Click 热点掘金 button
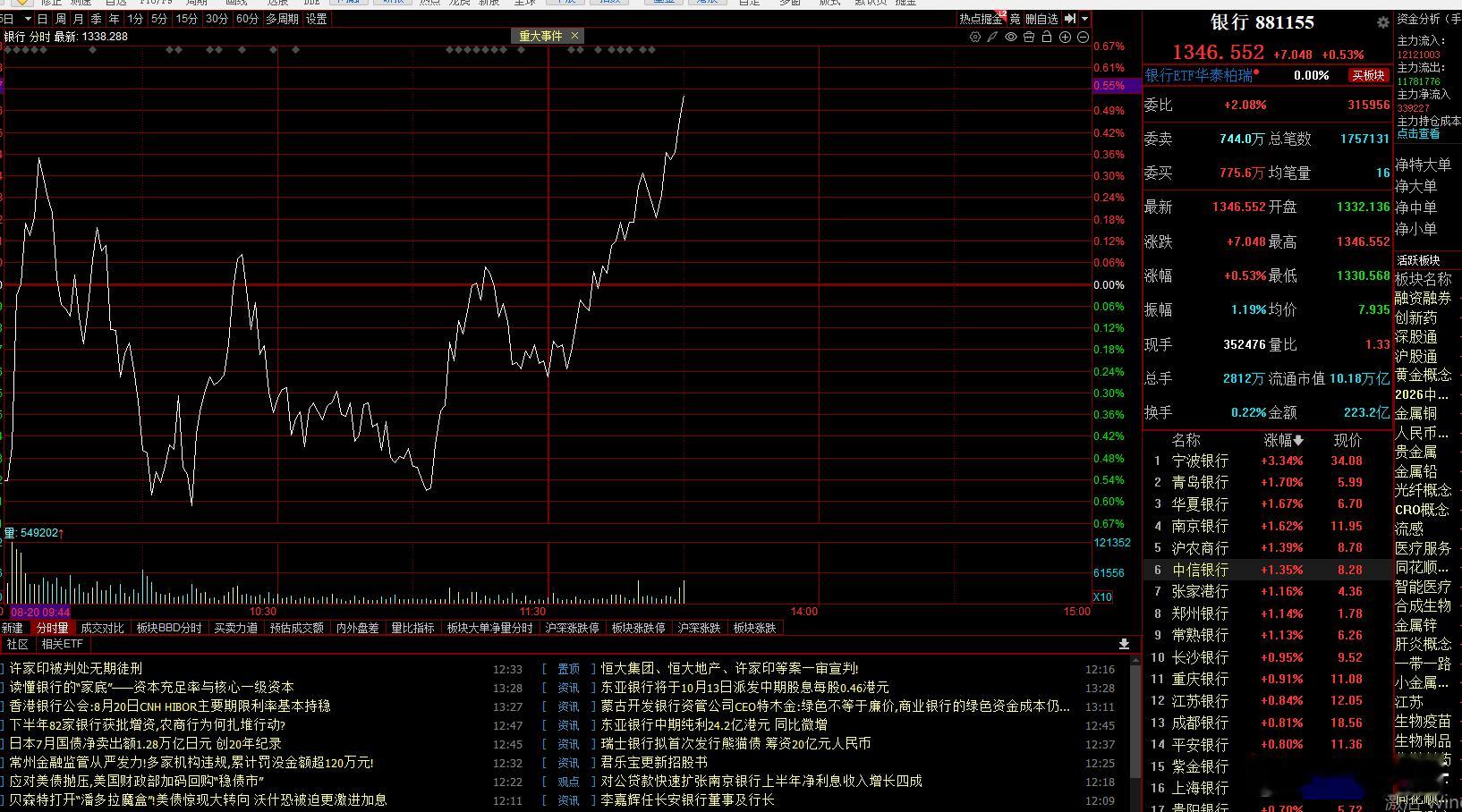 (x=981, y=18)
